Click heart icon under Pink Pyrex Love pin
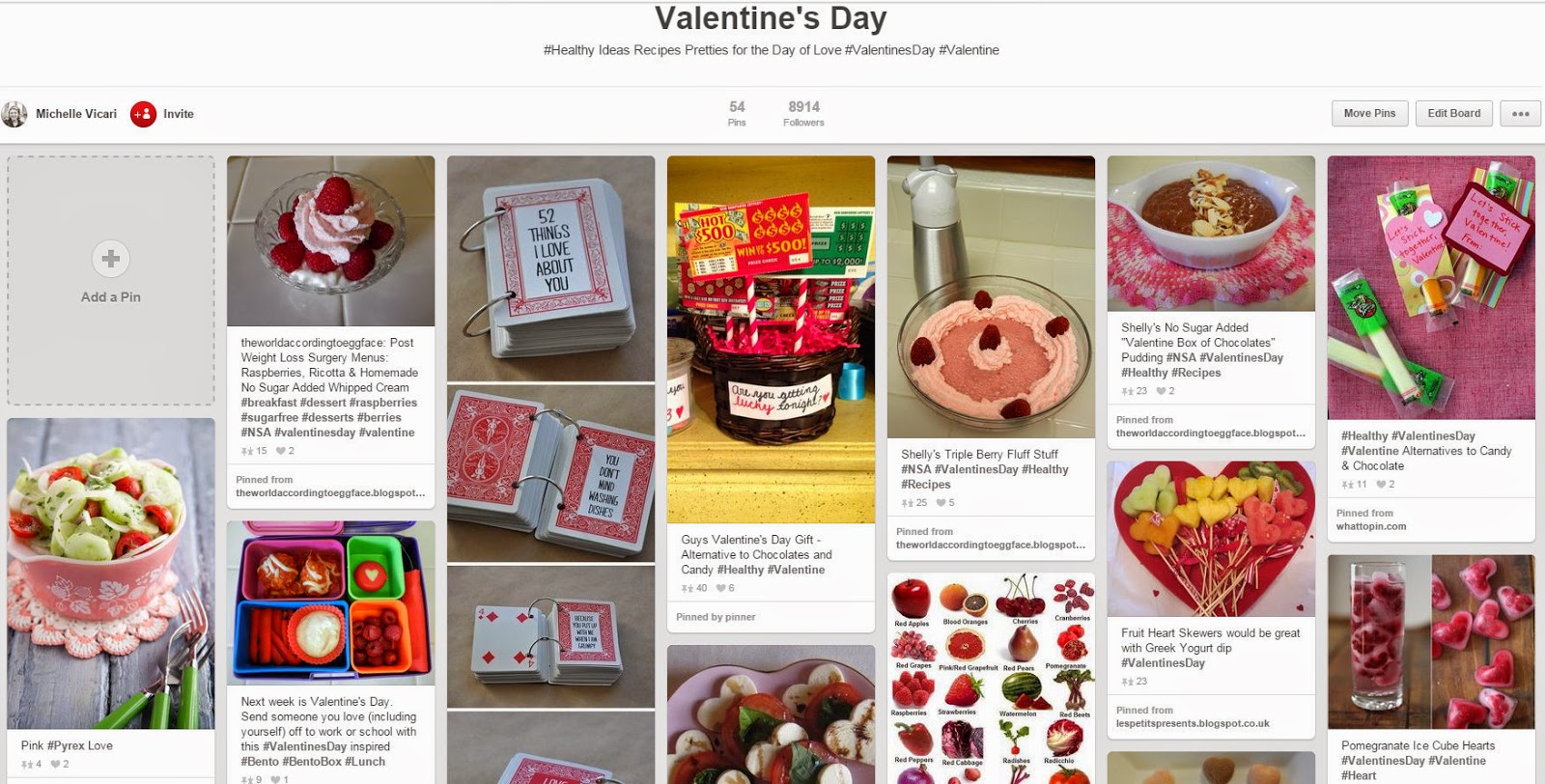 coord(55,764)
